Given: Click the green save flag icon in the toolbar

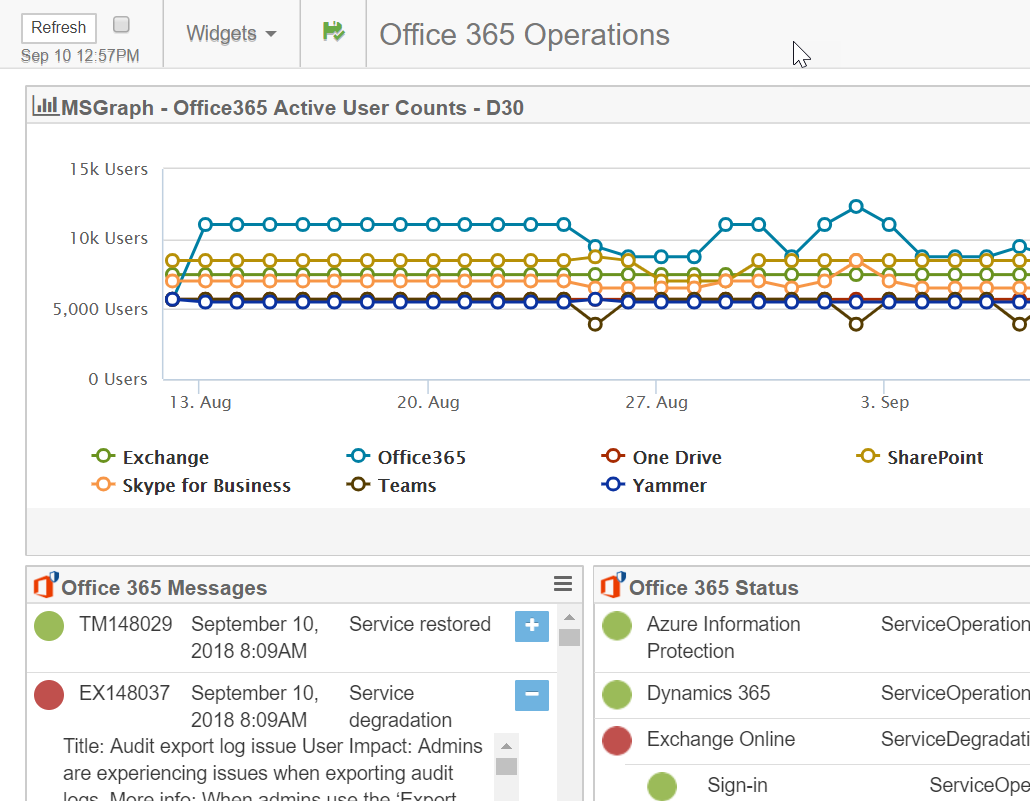Looking at the screenshot, I should tap(333, 31).
